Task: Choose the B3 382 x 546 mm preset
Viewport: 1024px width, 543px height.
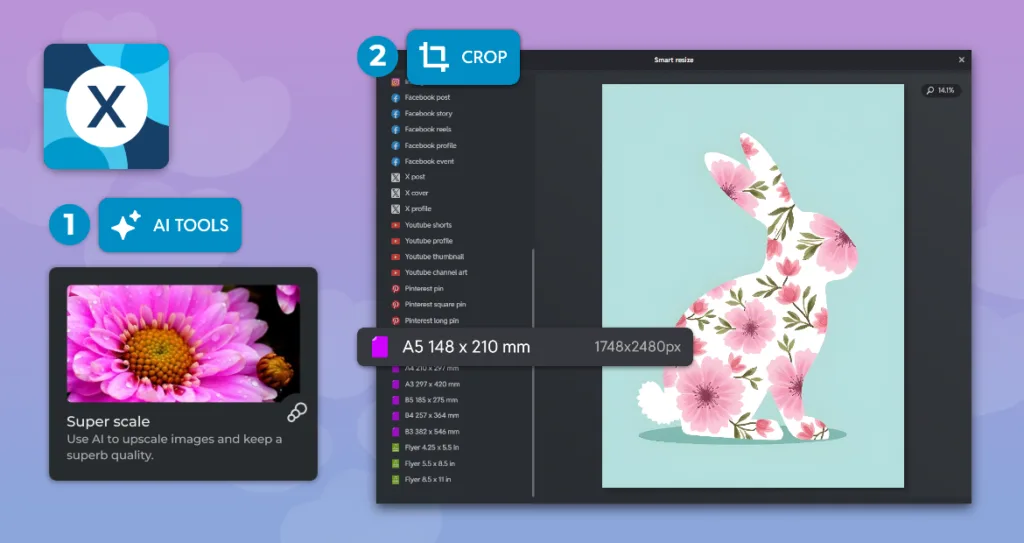Action: (x=432, y=432)
